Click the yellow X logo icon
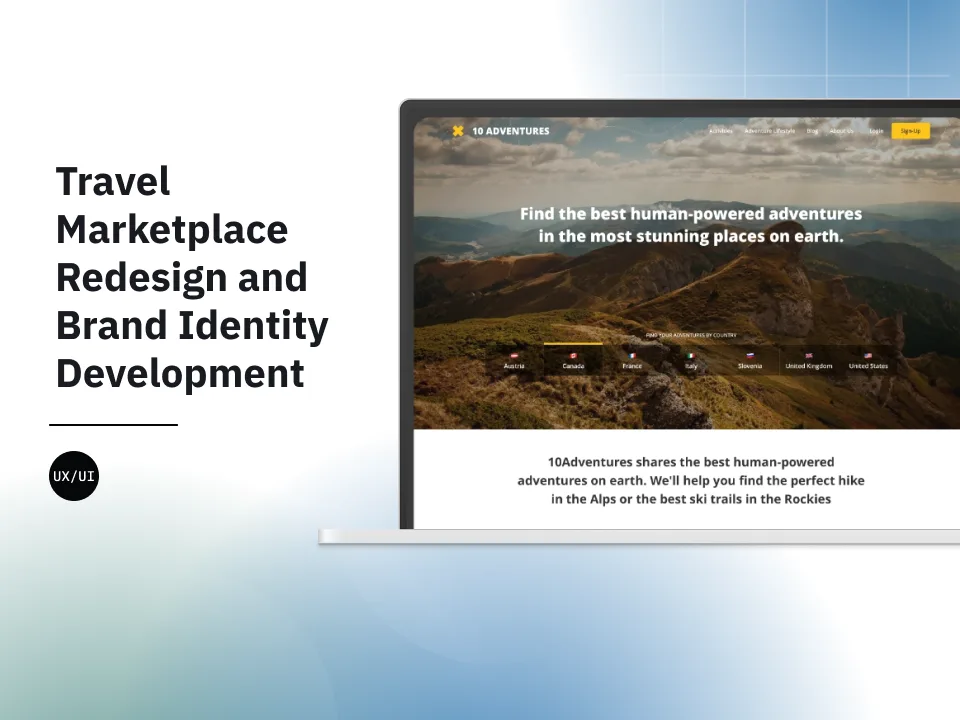This screenshot has width=960, height=720. click(x=458, y=130)
